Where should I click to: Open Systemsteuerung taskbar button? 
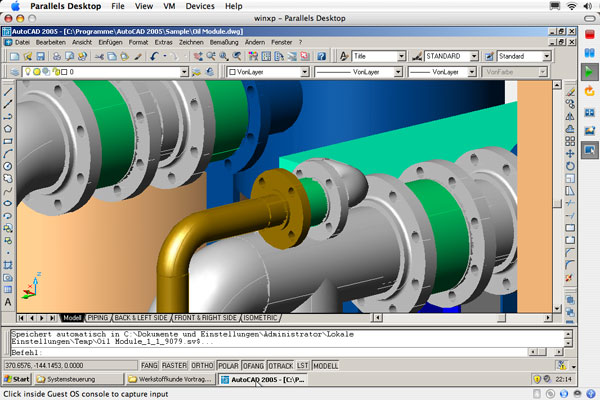(x=78, y=379)
